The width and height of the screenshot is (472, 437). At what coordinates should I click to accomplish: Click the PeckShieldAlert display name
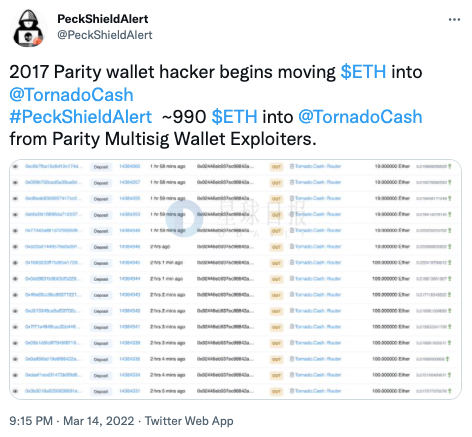(103, 19)
